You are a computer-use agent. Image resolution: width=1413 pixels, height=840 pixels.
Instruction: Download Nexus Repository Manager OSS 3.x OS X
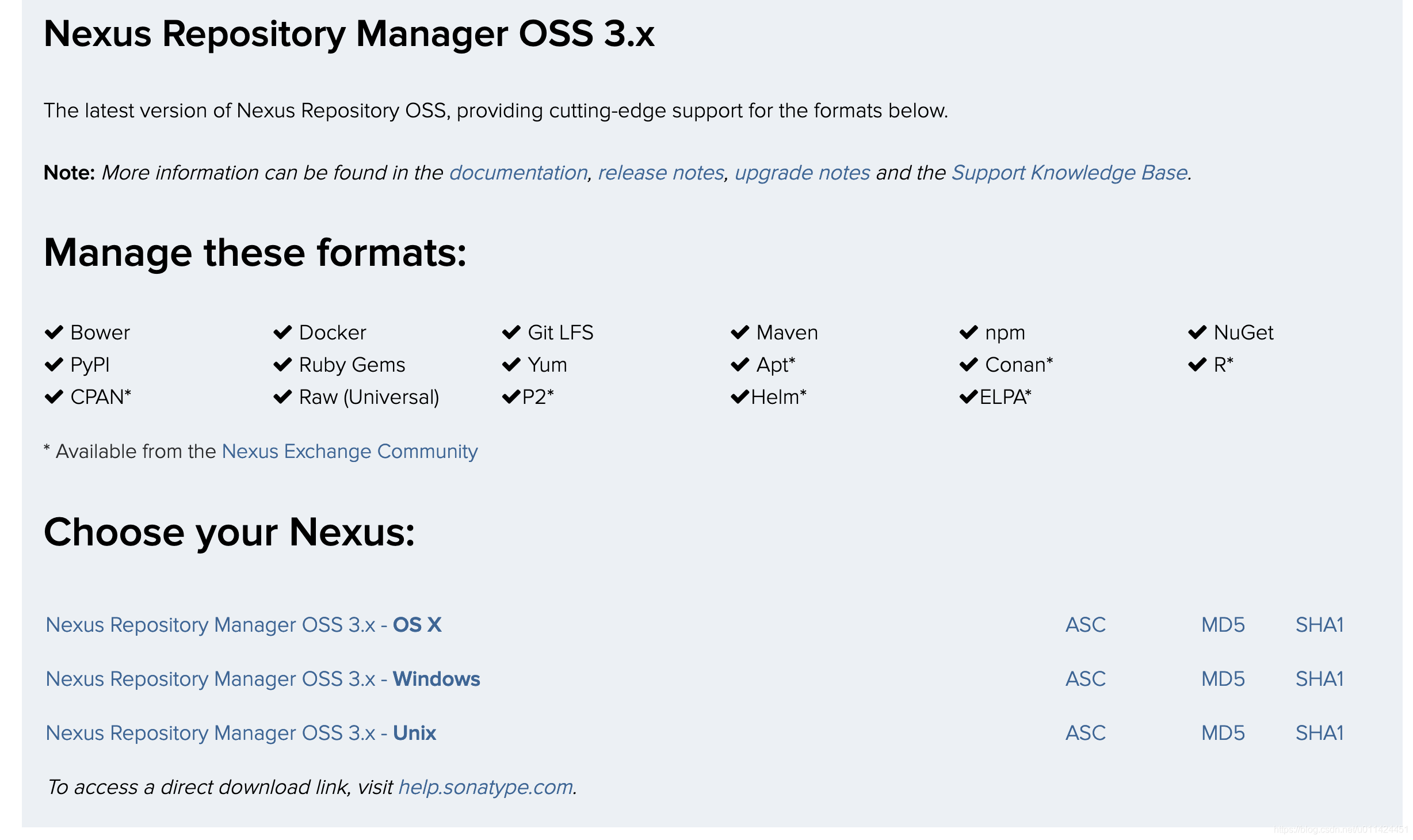[244, 625]
